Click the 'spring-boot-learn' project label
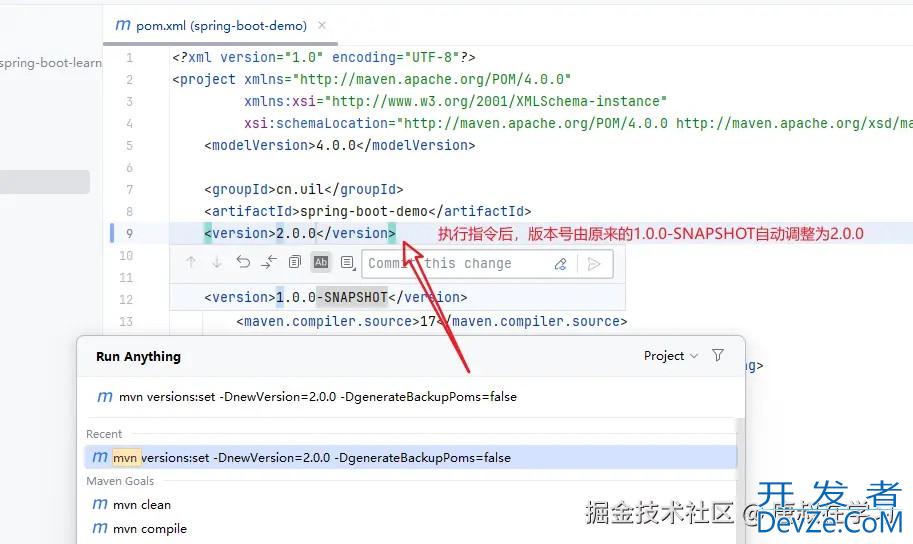 coord(51,63)
